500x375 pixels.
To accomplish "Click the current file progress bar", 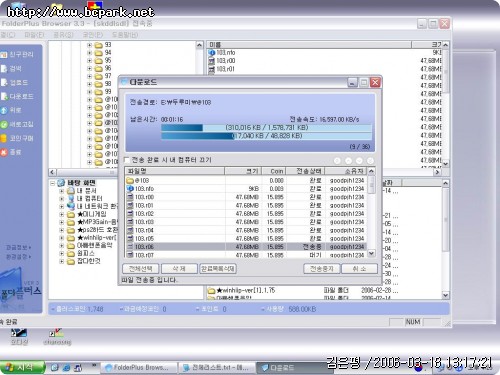I will [x=266, y=136].
